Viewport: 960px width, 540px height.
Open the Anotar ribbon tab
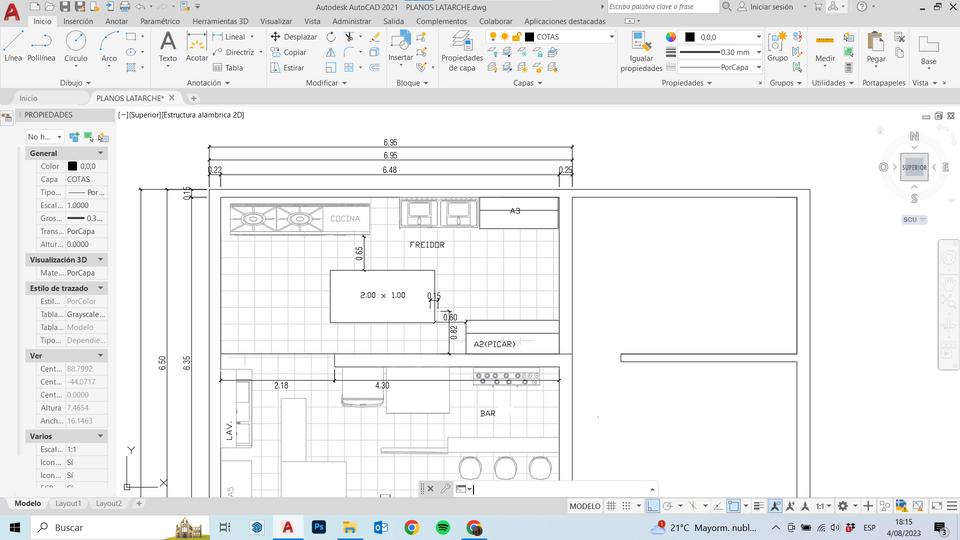pos(117,21)
